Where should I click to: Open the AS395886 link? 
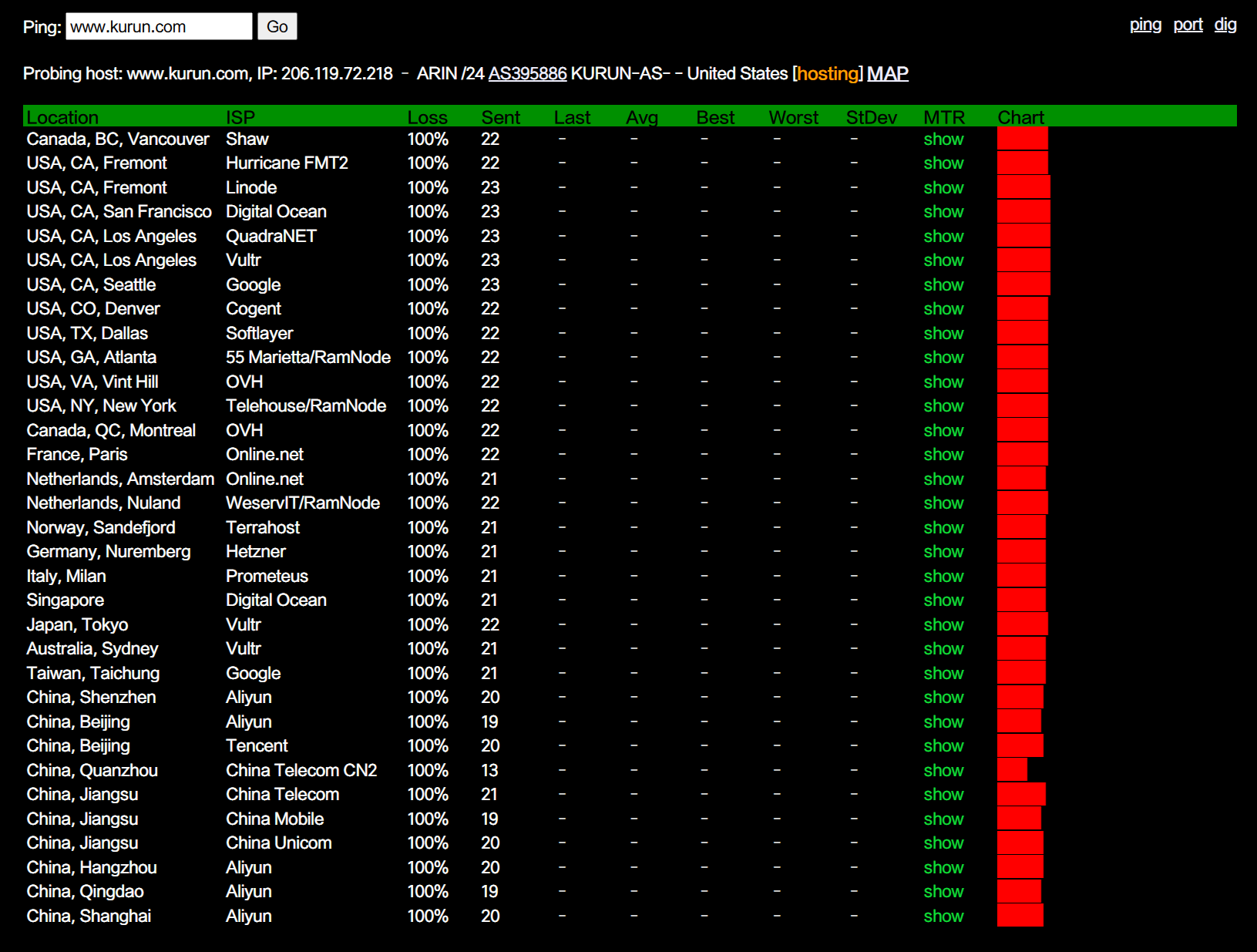tap(527, 73)
